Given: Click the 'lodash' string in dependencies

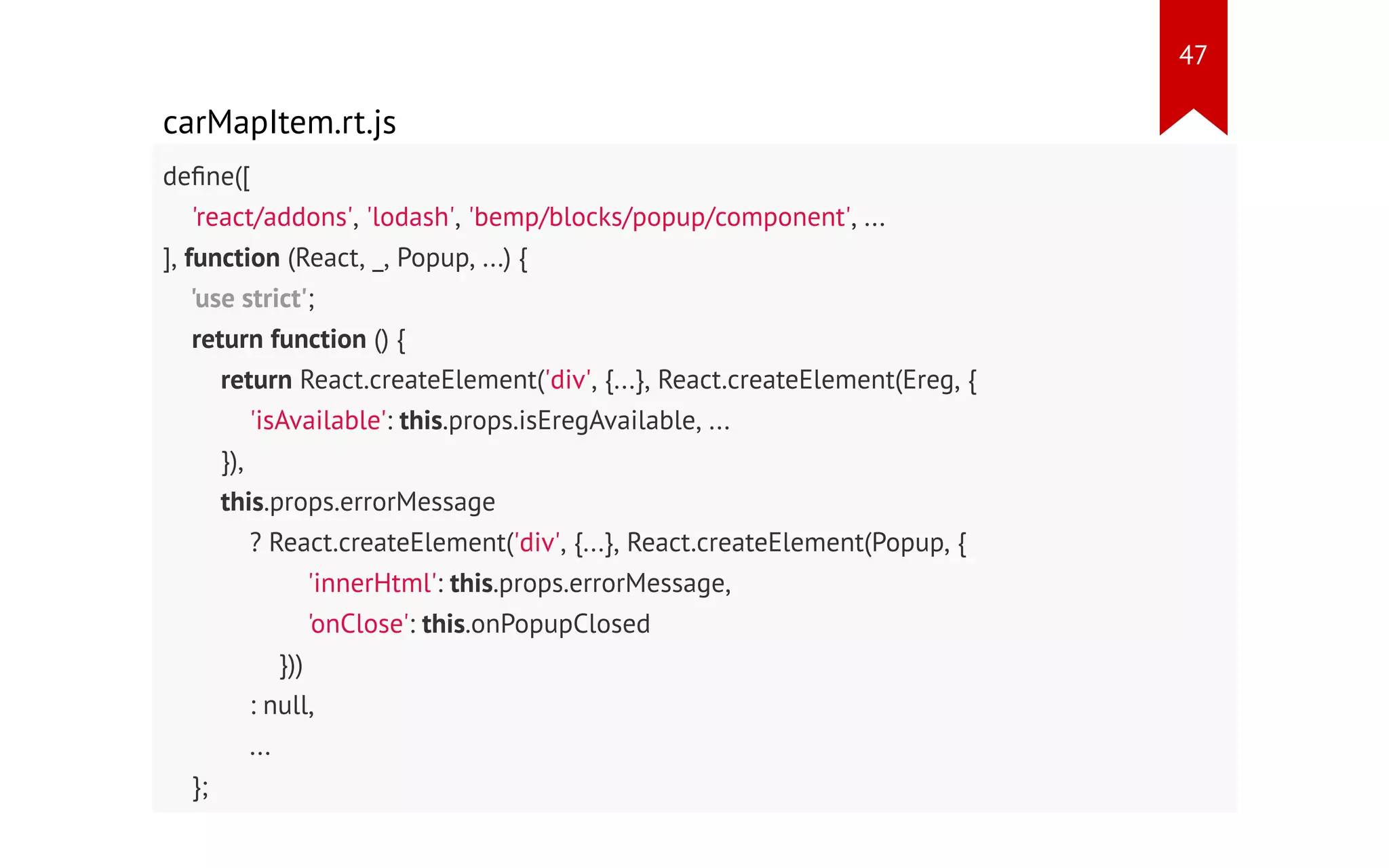Looking at the screenshot, I should pyautogui.click(x=410, y=218).
